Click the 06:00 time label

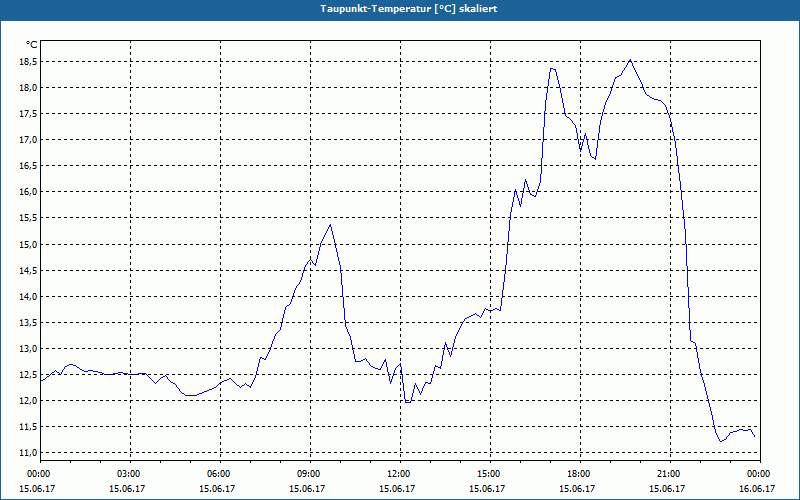coord(219,474)
